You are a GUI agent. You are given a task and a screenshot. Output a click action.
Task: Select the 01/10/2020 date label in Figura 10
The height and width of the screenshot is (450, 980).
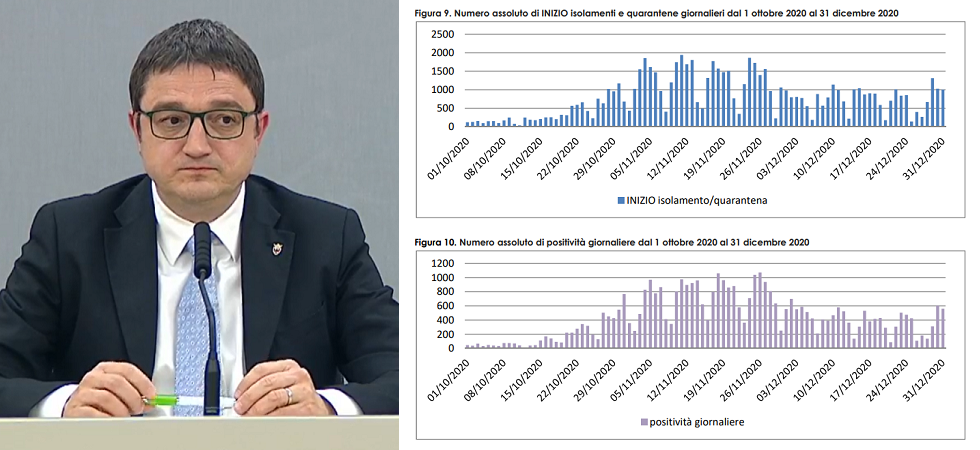pos(448,384)
